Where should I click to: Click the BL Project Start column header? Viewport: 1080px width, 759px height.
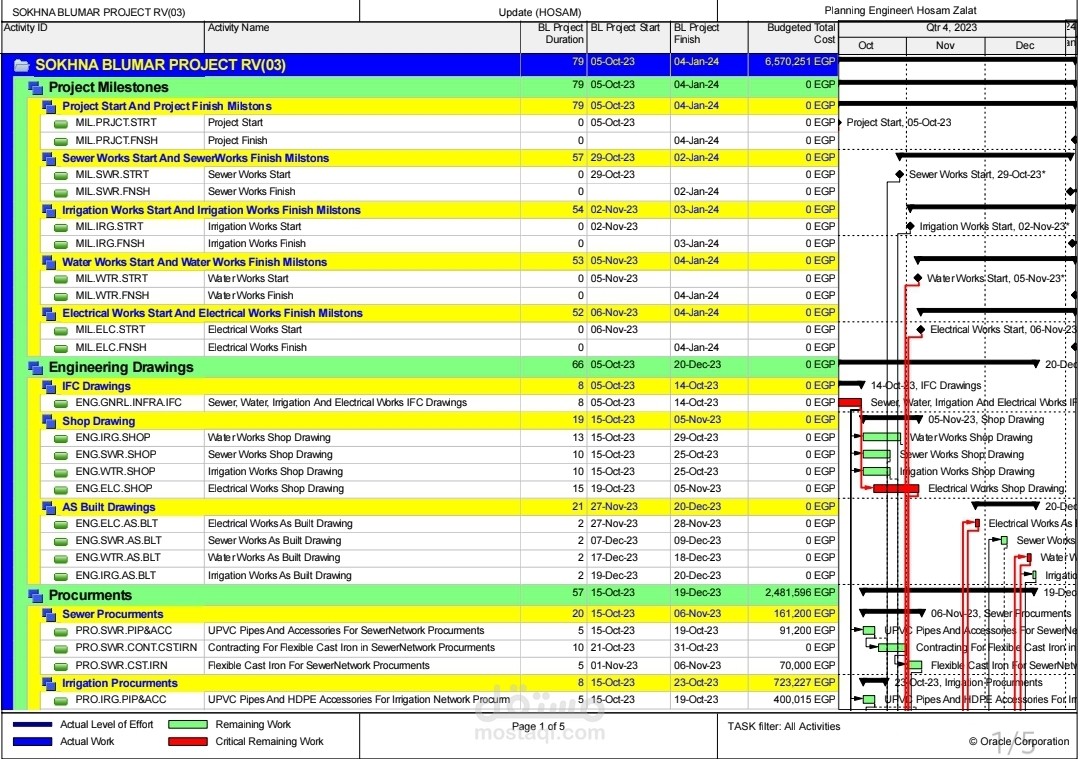[629, 37]
